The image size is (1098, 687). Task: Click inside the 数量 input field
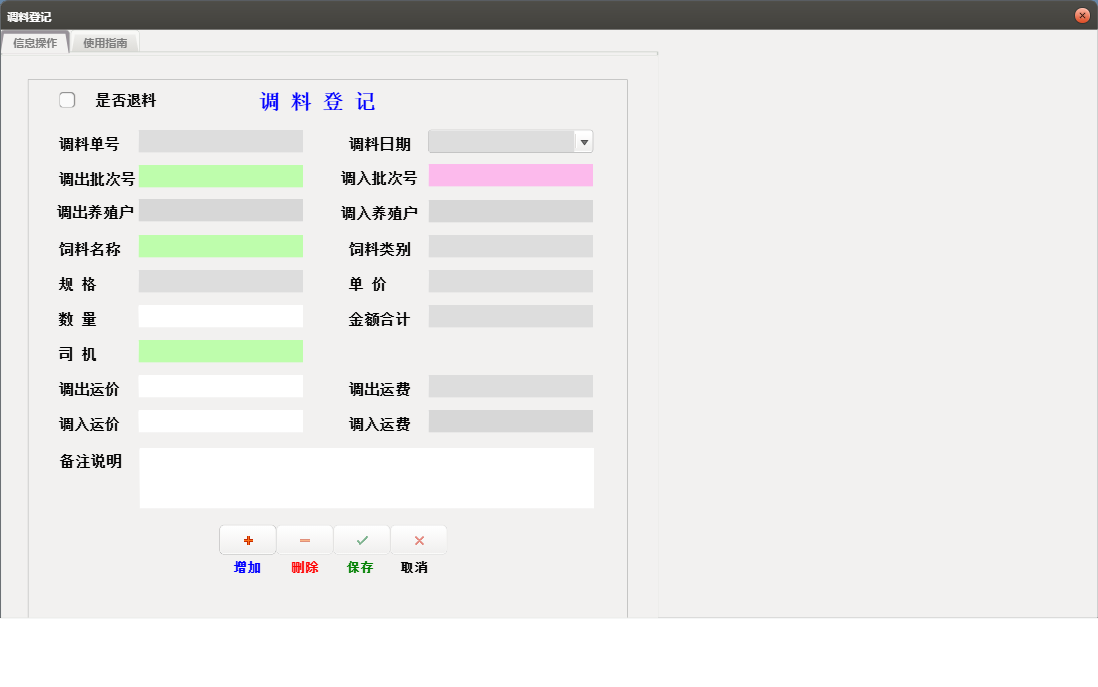(x=221, y=316)
